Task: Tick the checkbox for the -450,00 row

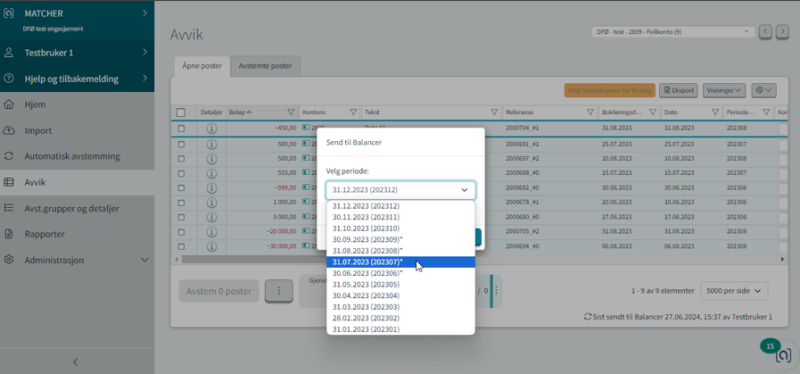Action: point(181,129)
